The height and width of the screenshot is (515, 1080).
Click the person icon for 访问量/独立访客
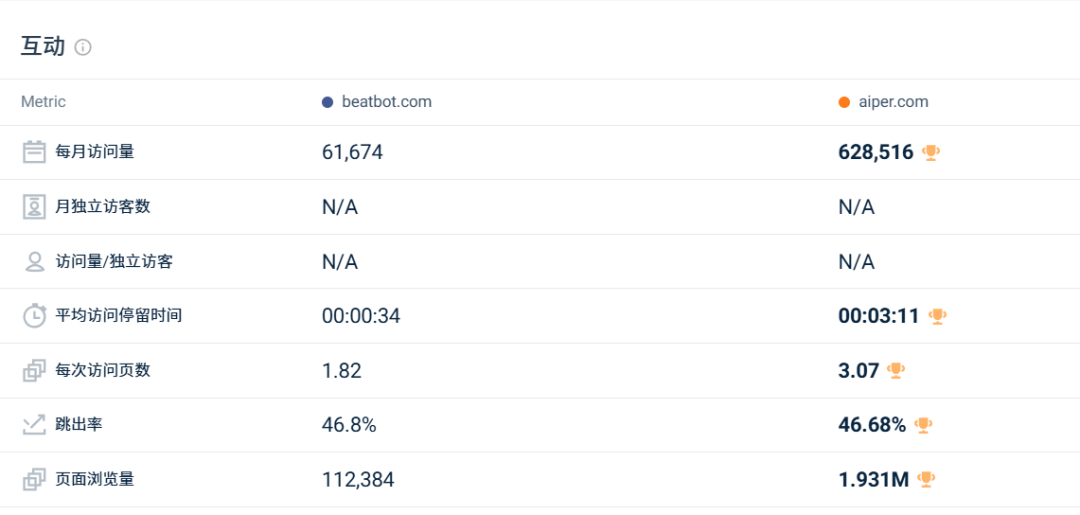tap(35, 262)
